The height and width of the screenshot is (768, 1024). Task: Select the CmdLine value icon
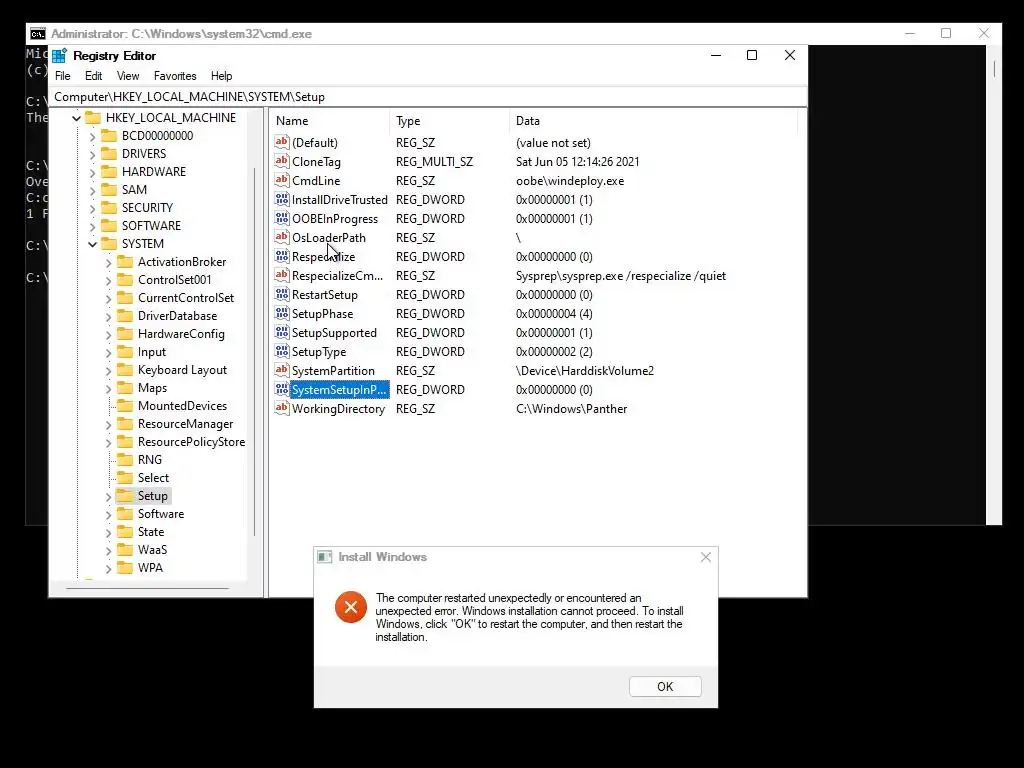281,180
